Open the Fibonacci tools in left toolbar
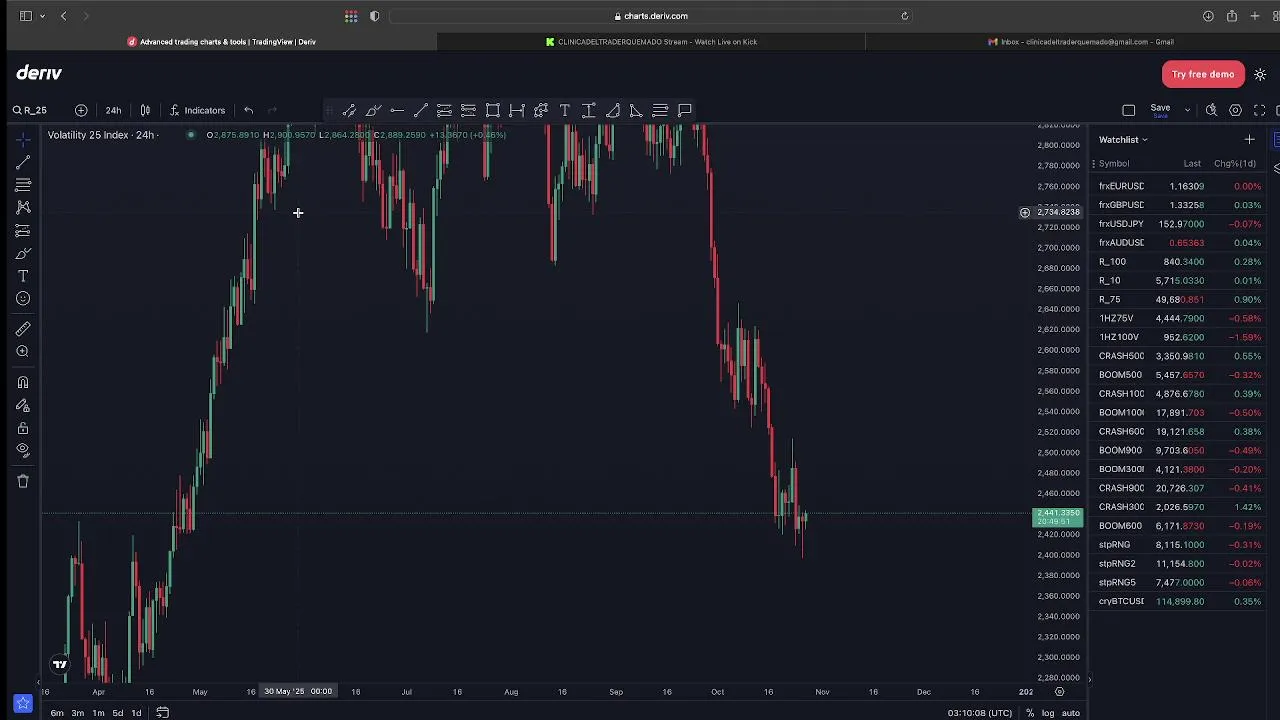The height and width of the screenshot is (720, 1280). click(23, 184)
